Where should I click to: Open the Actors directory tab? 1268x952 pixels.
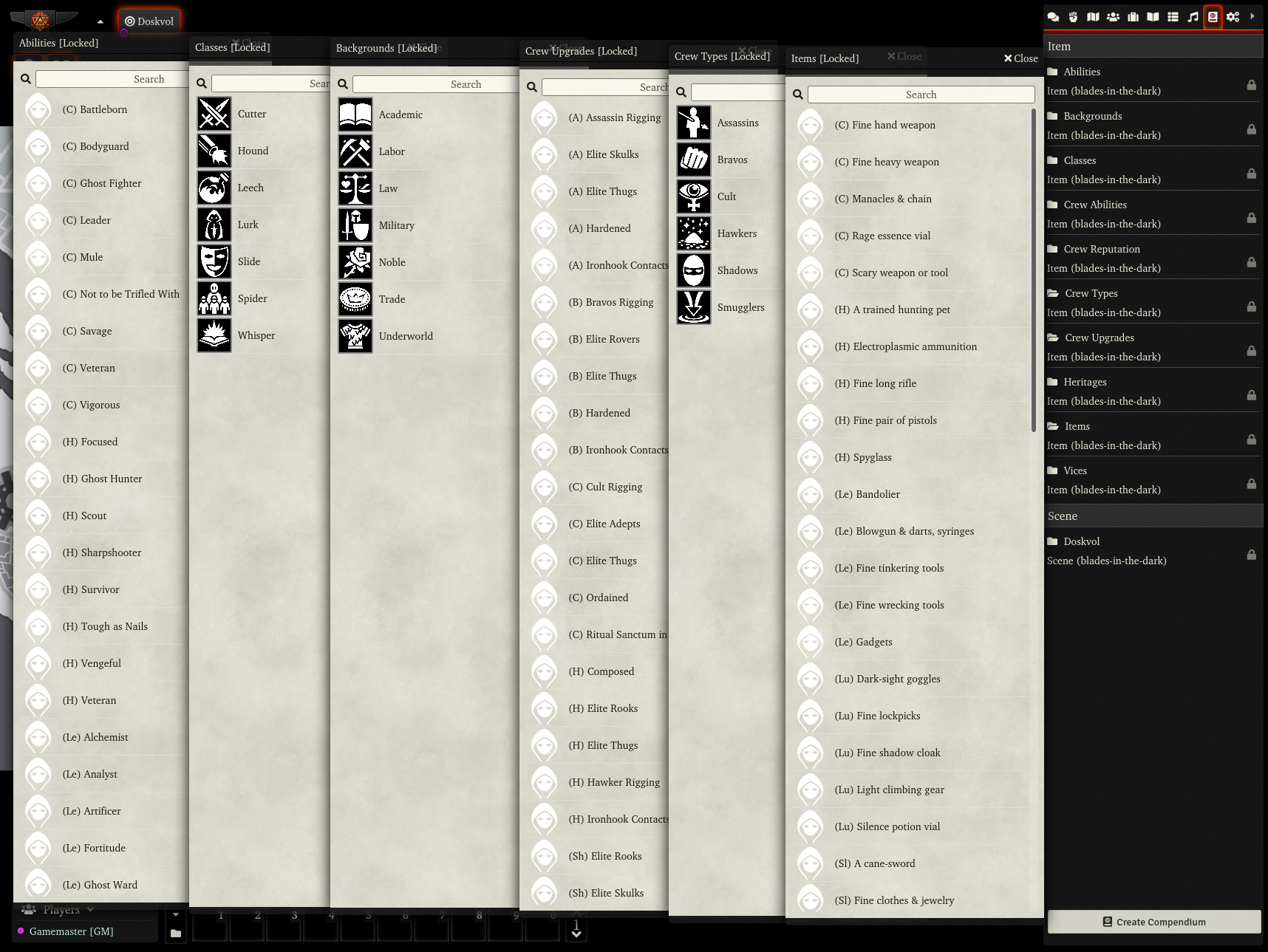(x=1113, y=17)
